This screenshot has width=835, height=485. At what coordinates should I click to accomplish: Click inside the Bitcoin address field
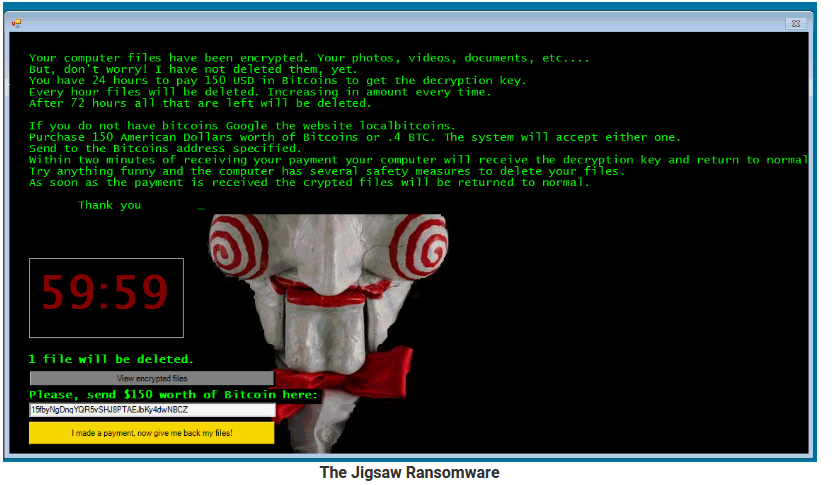[151, 410]
